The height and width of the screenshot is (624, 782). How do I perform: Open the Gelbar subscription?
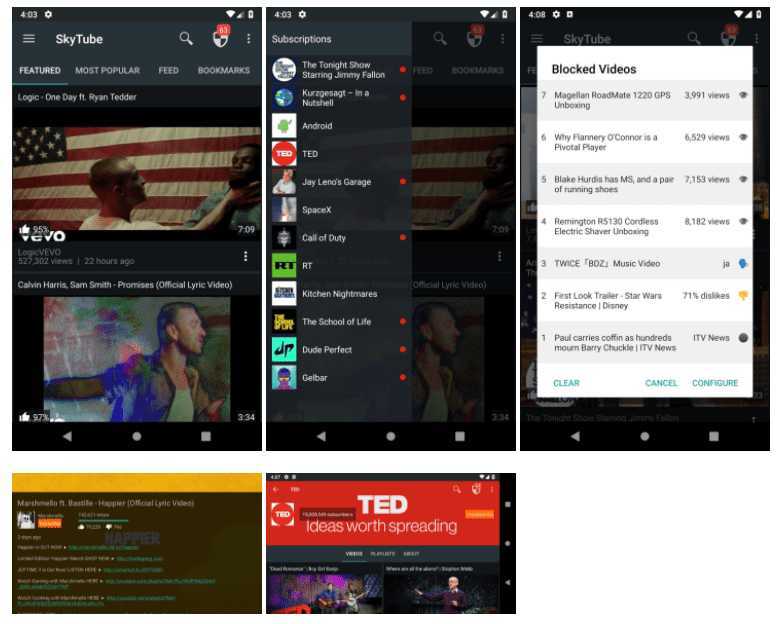tap(339, 378)
